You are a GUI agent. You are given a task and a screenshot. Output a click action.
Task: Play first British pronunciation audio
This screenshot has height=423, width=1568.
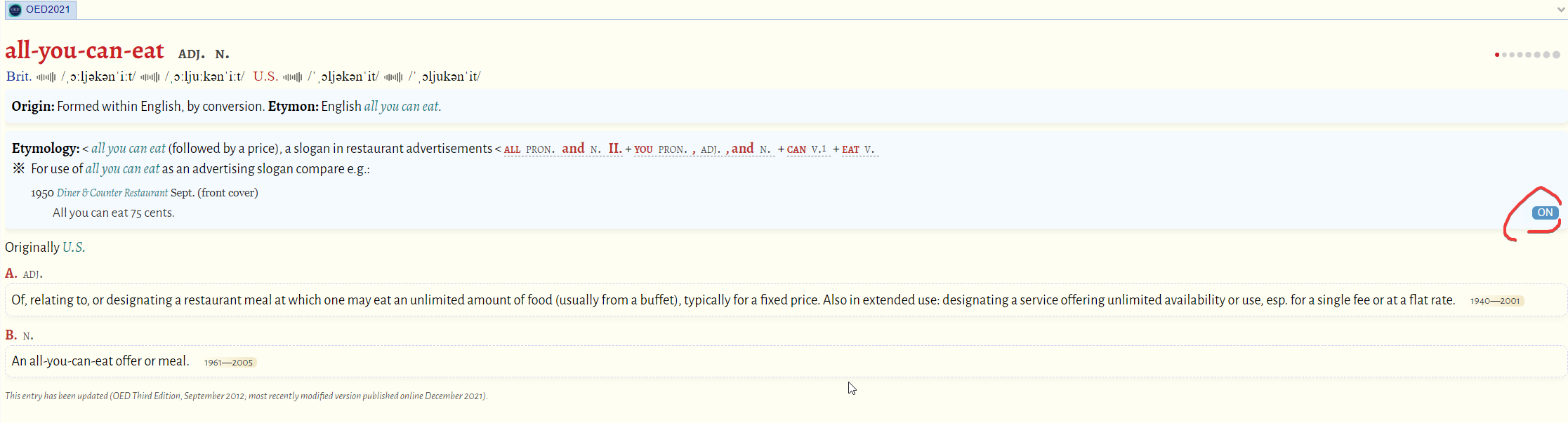[46, 77]
